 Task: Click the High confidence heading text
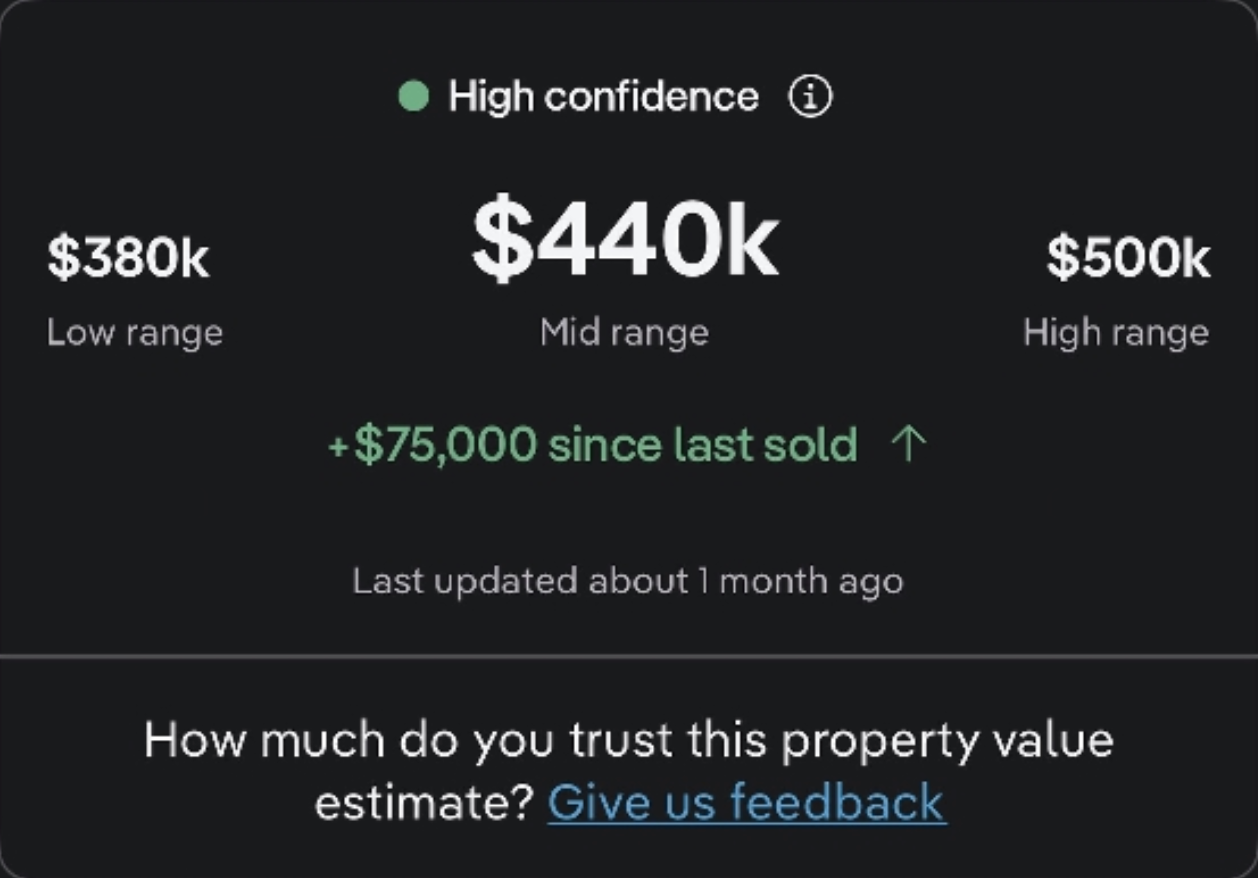pyautogui.click(x=604, y=97)
